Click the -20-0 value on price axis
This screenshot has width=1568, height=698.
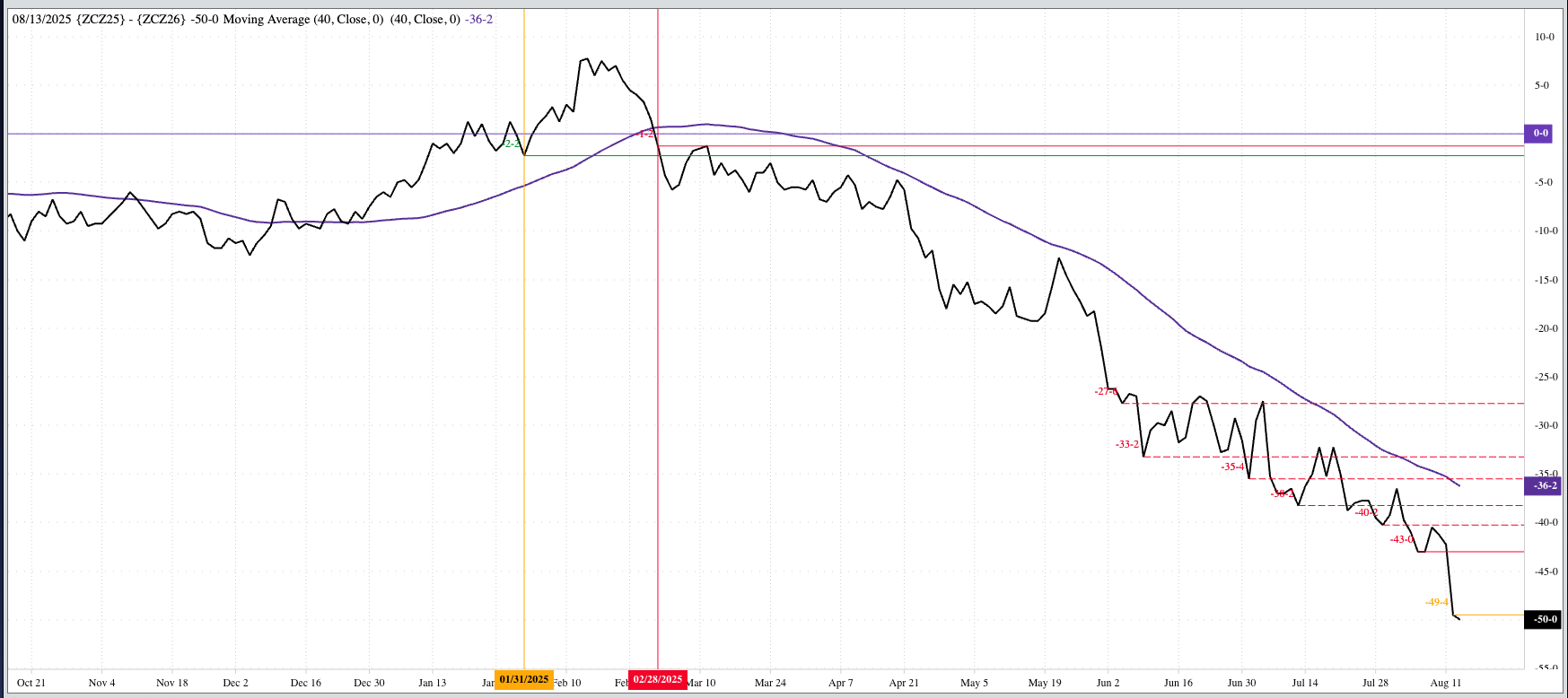tap(1546, 328)
